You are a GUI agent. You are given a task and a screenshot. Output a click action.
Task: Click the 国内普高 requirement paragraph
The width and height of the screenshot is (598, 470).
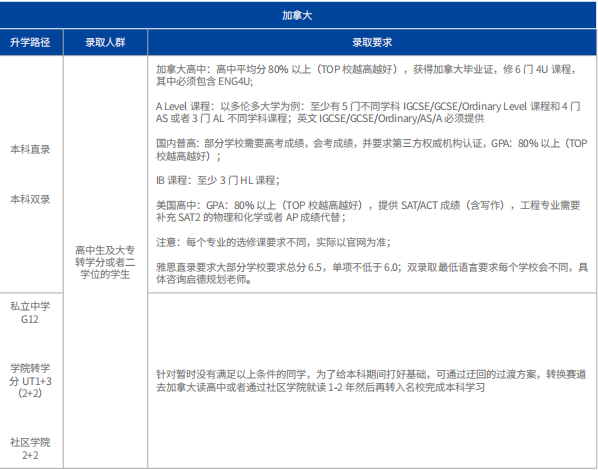(372, 150)
